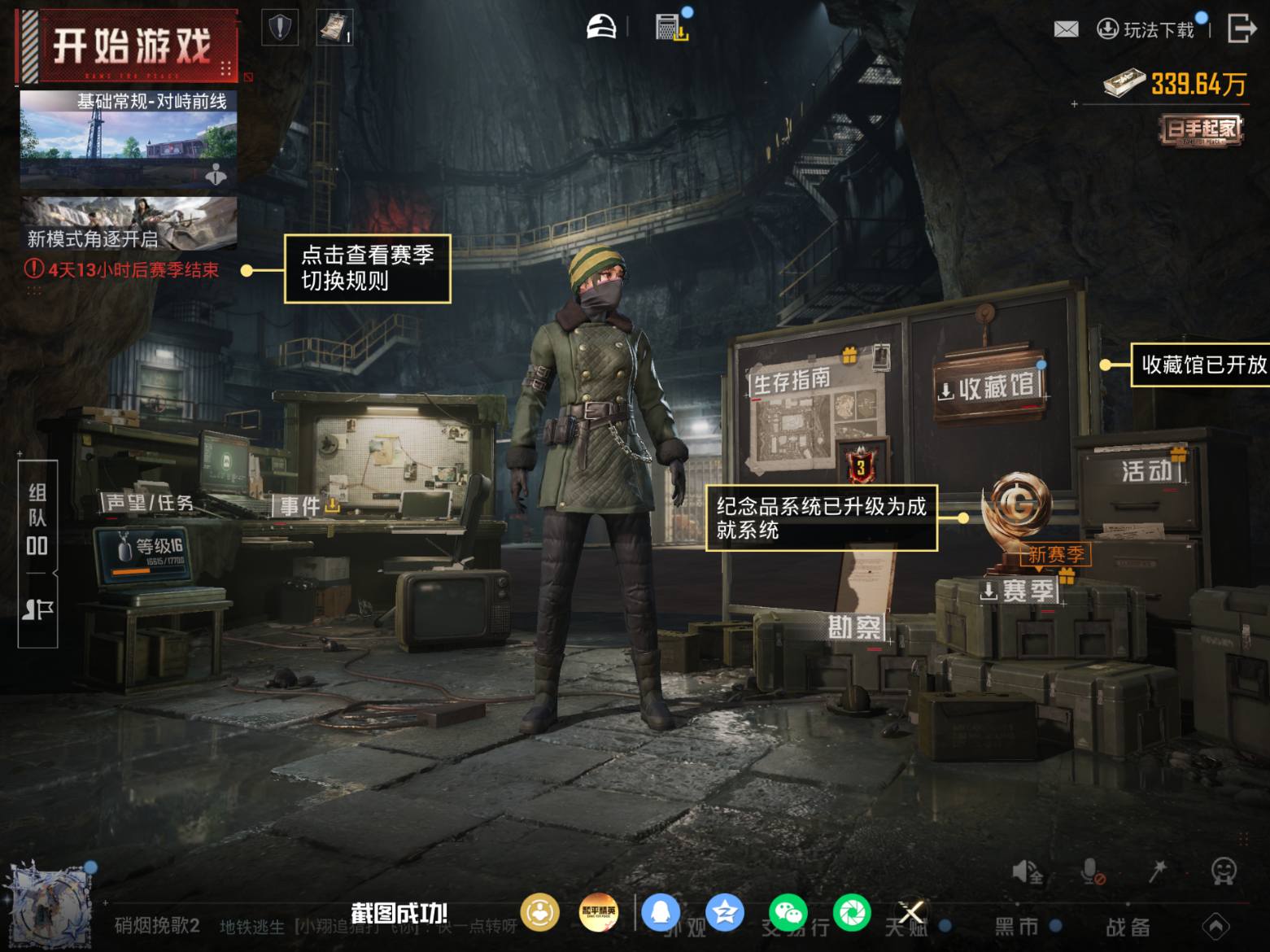Viewport: 1270px width, 952px height.
Task: Click the player name 硝烟挽歌2
Action: 157,925
